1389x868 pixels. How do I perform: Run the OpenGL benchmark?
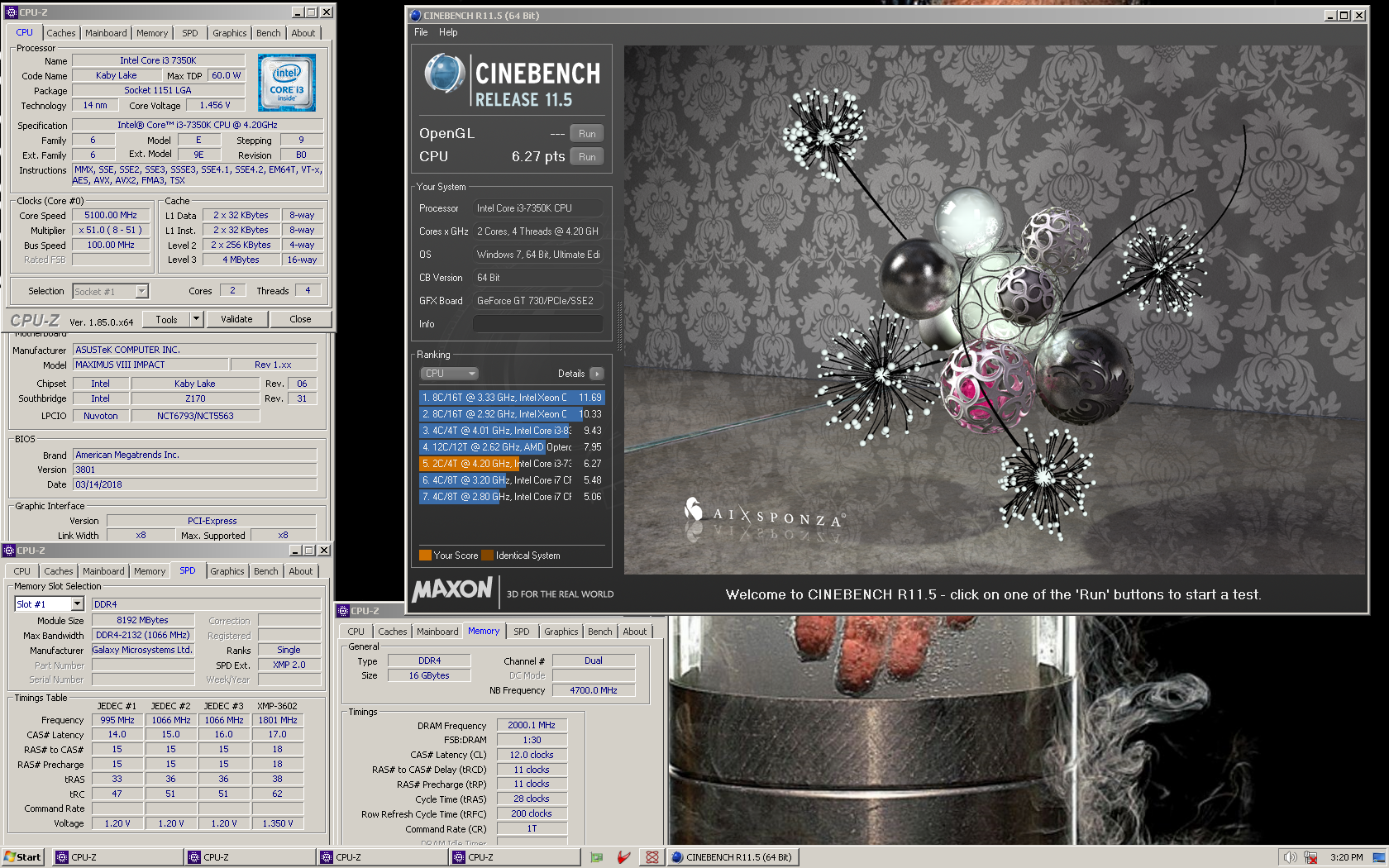click(x=587, y=134)
